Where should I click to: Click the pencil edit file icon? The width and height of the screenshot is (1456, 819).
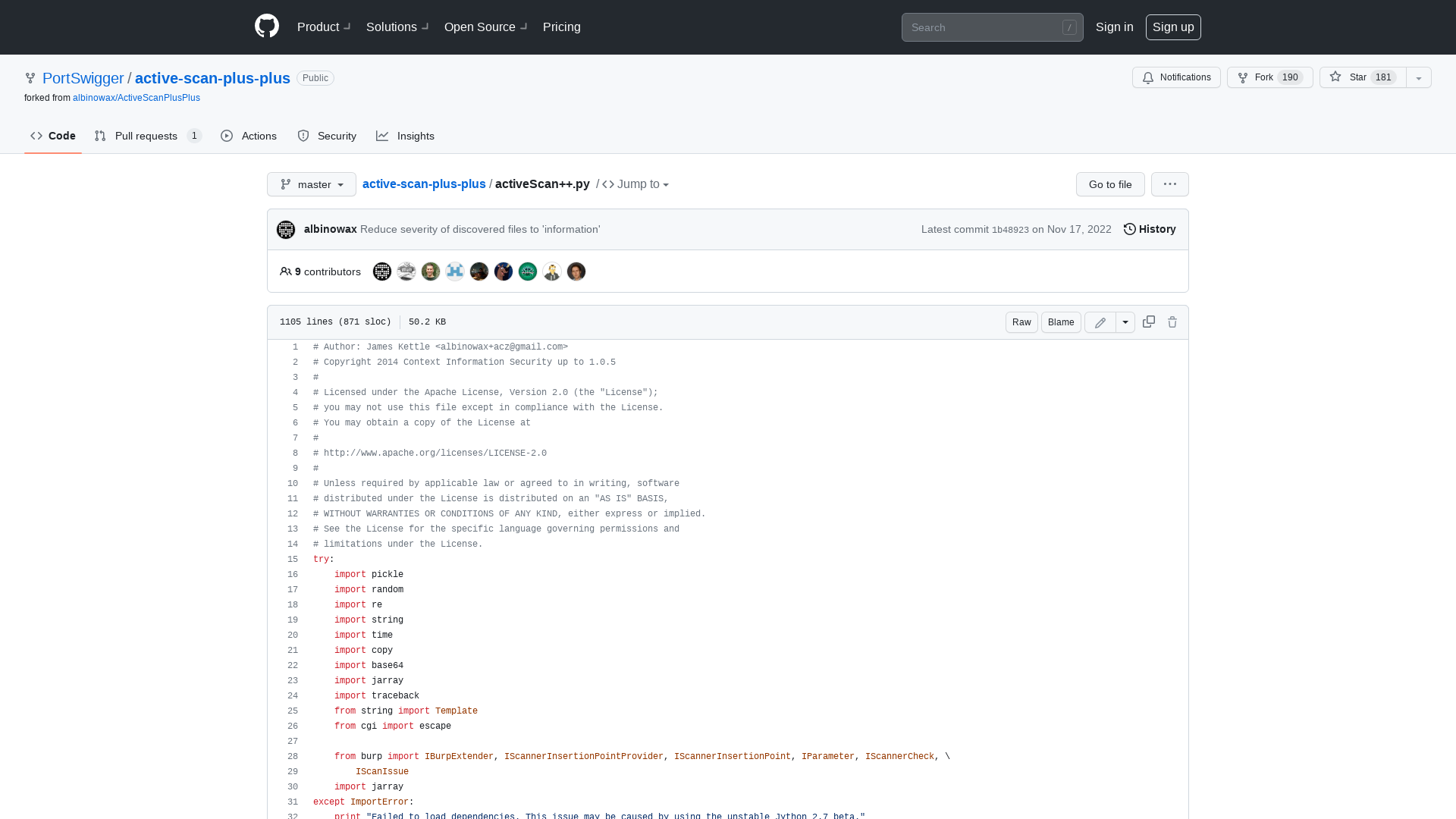point(1100,322)
